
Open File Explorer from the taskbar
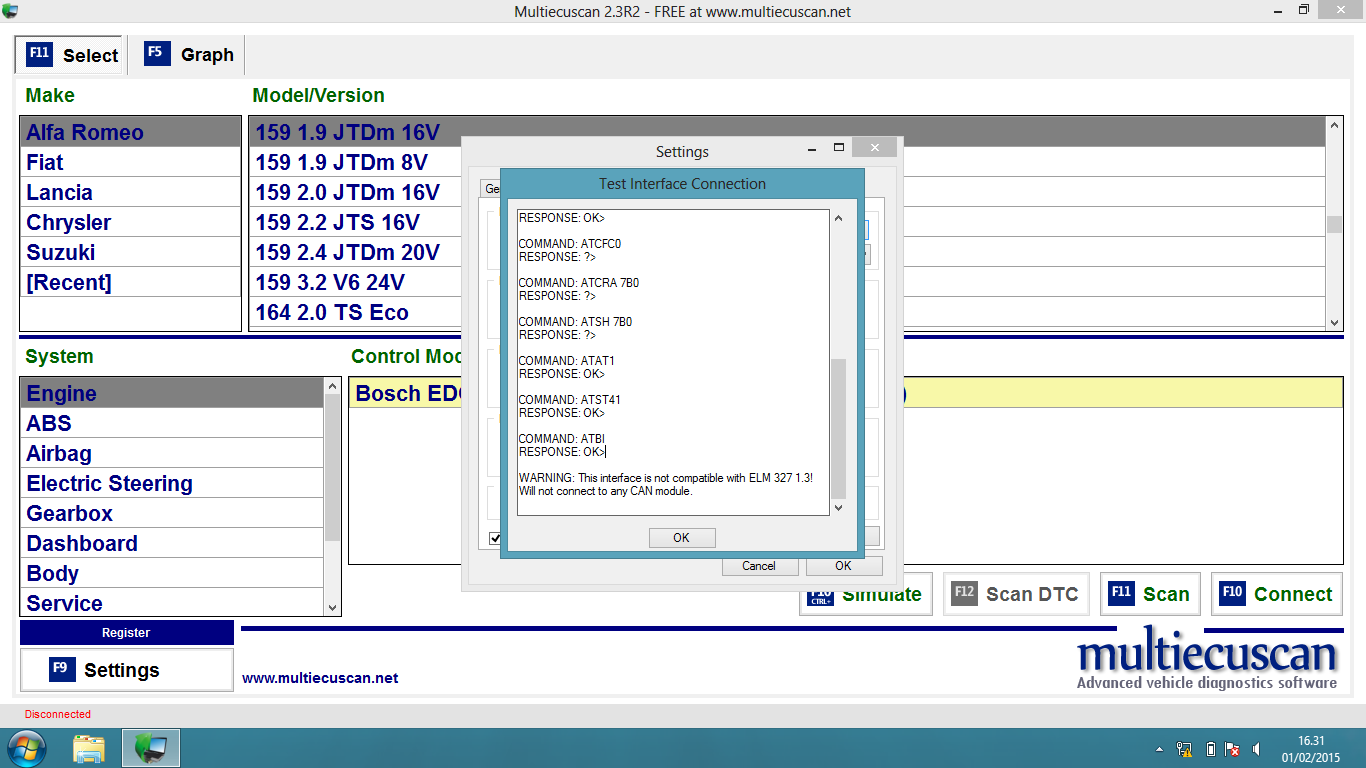89,748
